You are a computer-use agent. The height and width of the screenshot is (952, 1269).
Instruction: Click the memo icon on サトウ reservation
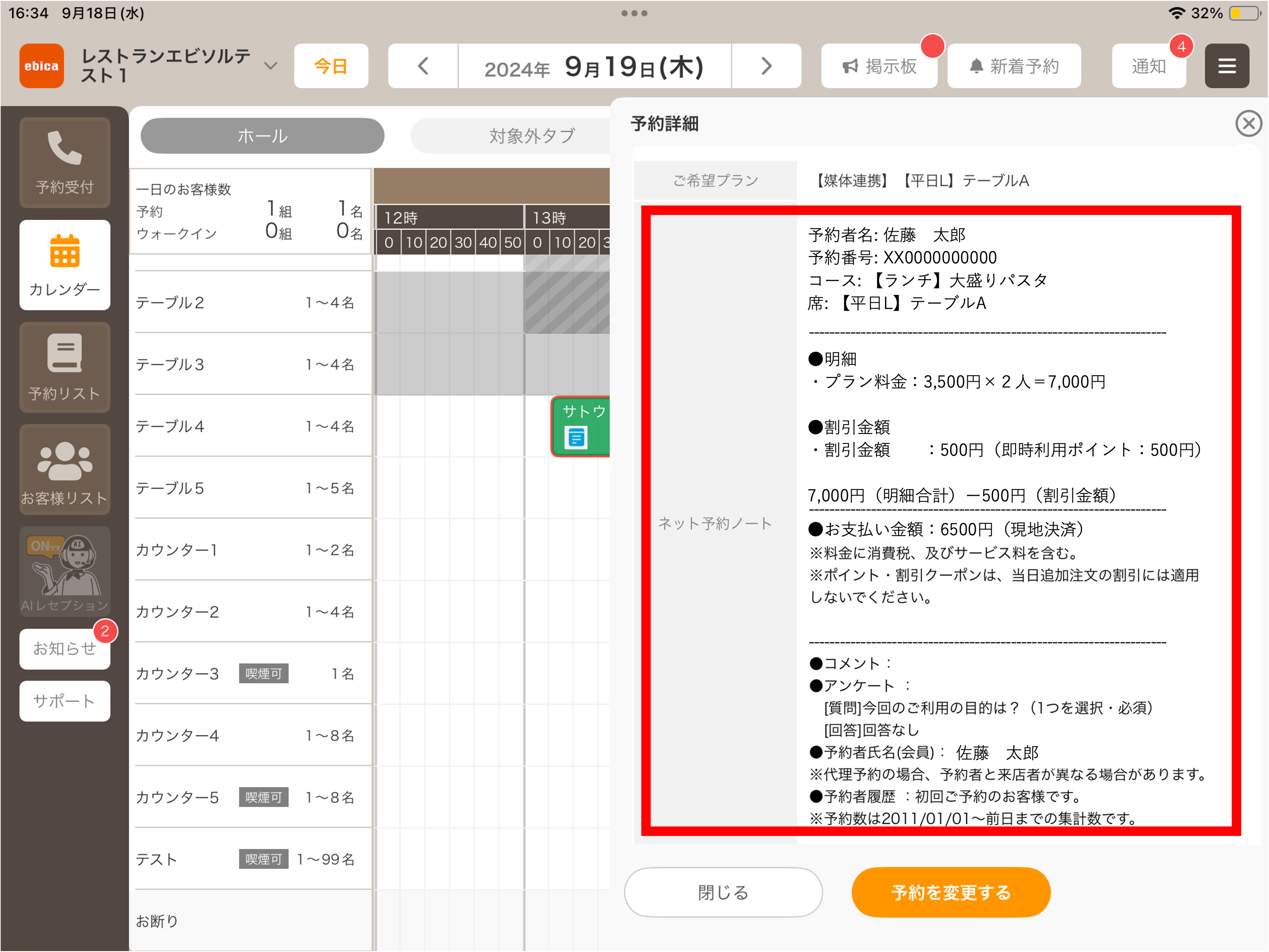576,438
